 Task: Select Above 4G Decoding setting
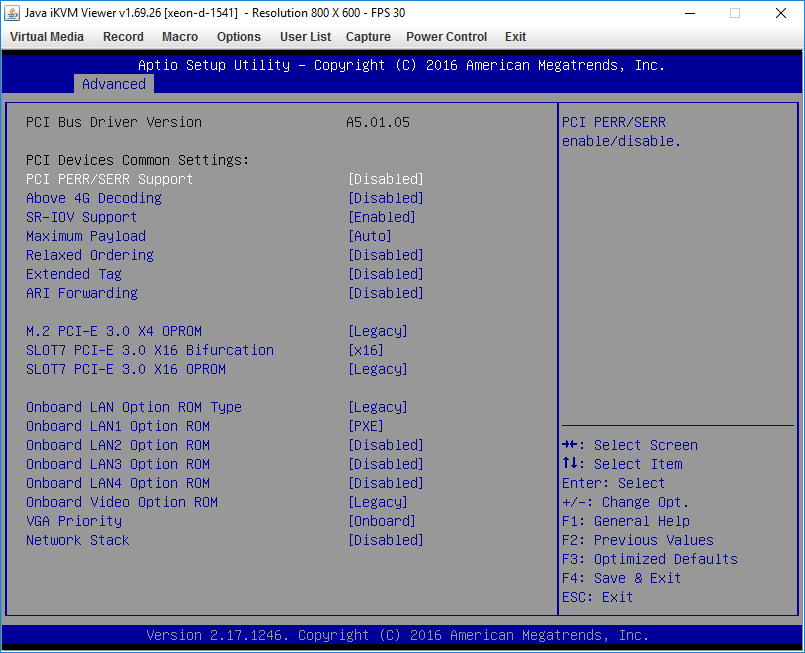click(x=94, y=198)
